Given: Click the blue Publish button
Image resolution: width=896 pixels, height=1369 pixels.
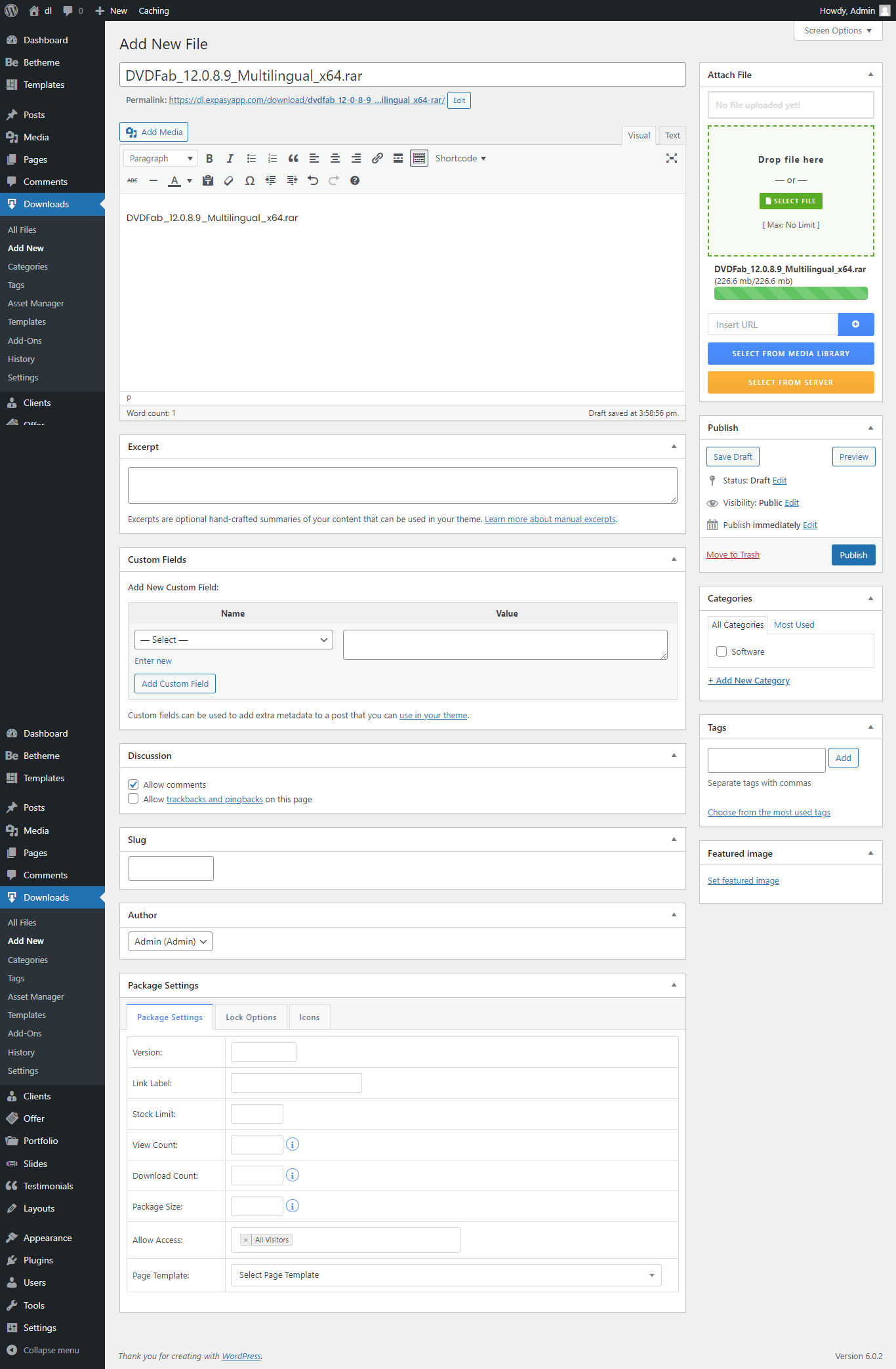Looking at the screenshot, I should (x=853, y=555).
